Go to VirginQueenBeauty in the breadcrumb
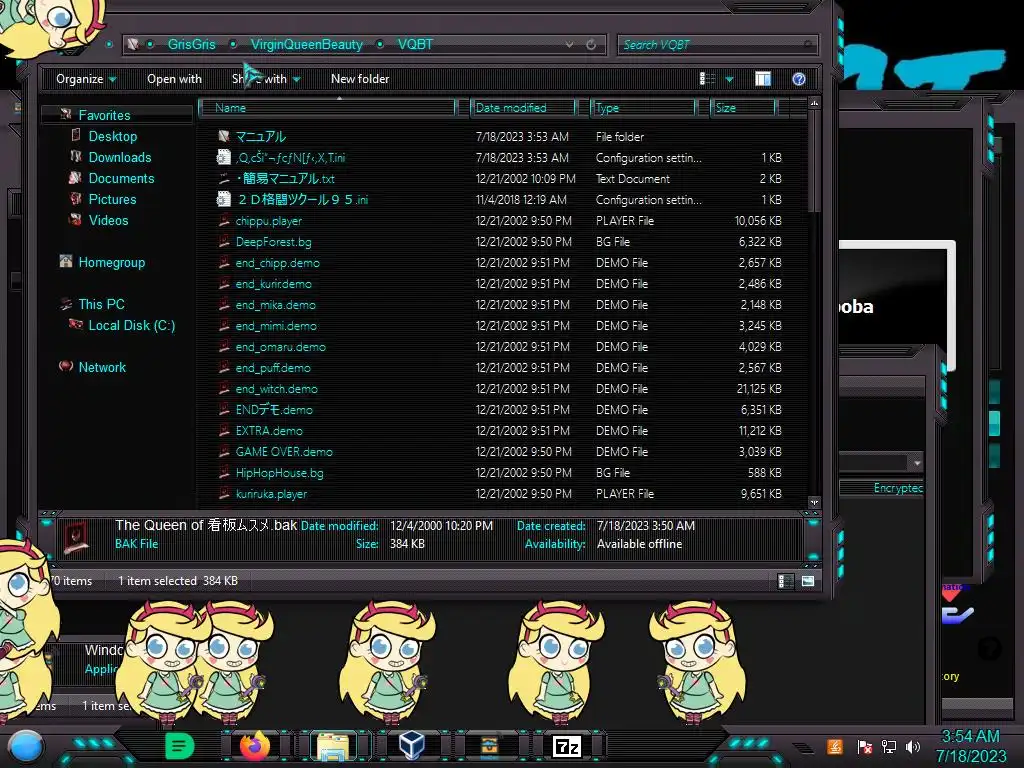 306,44
